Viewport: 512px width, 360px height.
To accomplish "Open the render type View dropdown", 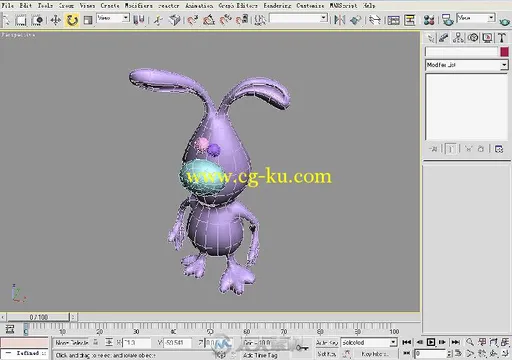I will click(x=476, y=18).
